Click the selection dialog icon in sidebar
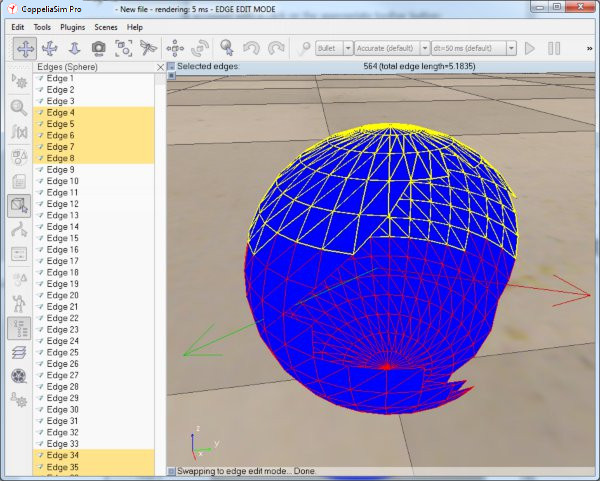This screenshot has height=481, width=600. click(19, 254)
